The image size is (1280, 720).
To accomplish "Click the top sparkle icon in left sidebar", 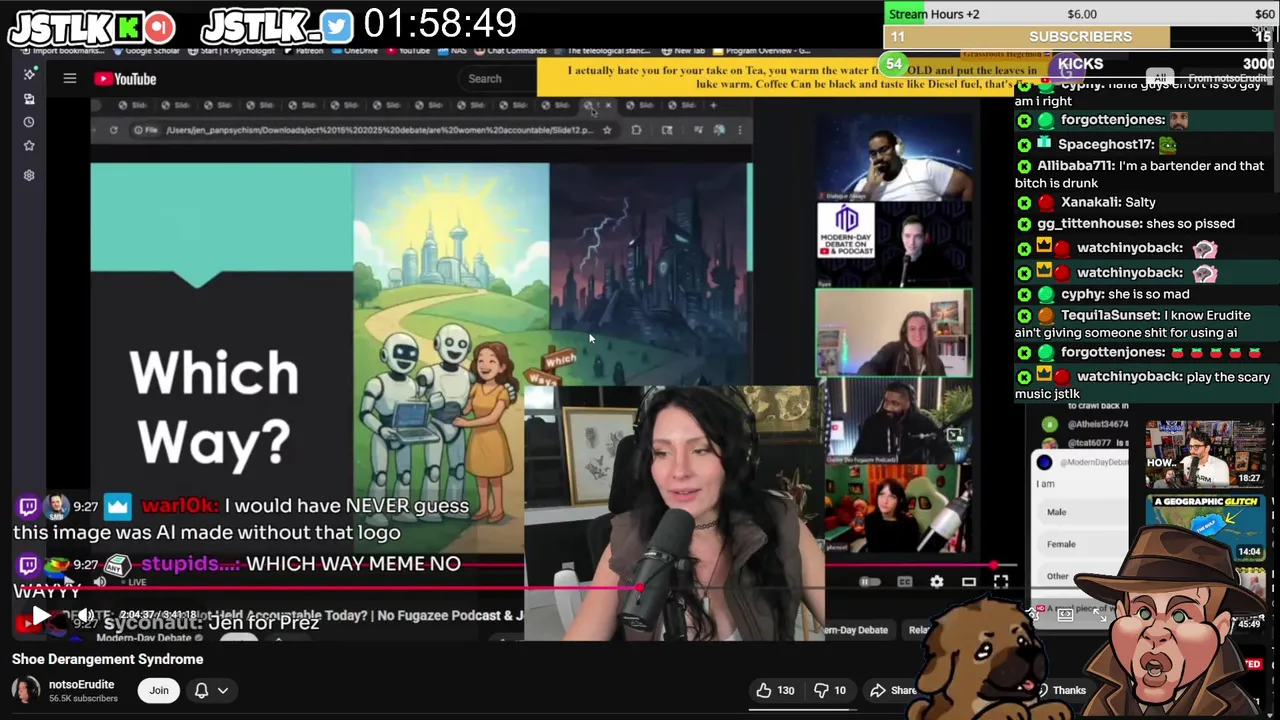I will click(x=29, y=74).
